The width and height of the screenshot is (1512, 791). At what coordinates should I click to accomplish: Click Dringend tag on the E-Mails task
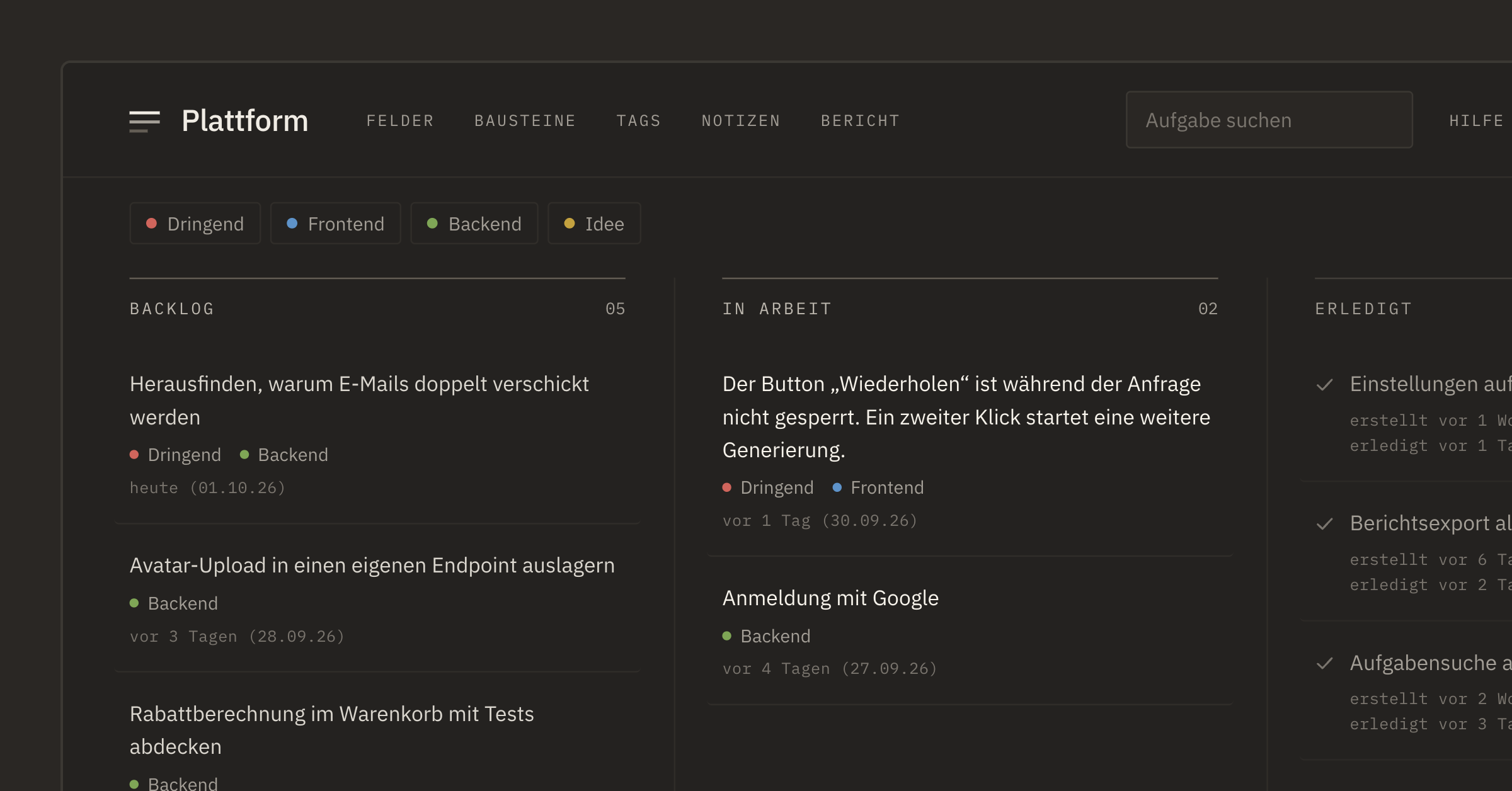pos(175,455)
